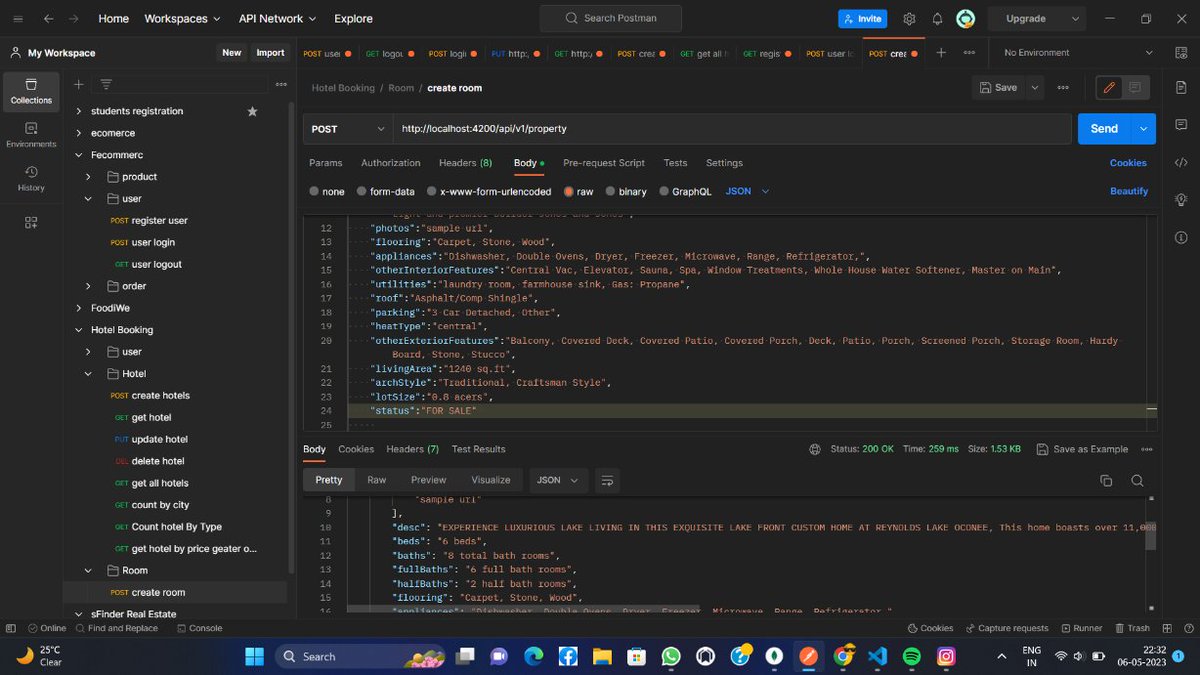Click the Import button
The image size is (1200, 675).
pos(270,53)
